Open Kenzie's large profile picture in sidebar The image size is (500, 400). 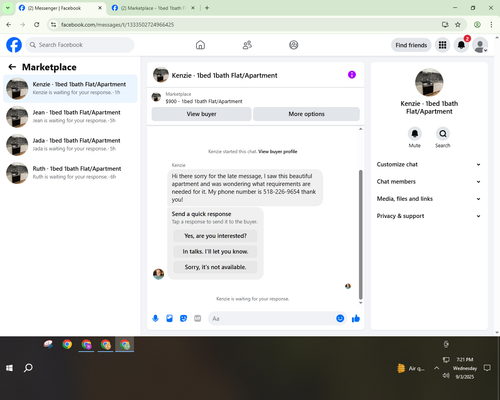click(429, 82)
